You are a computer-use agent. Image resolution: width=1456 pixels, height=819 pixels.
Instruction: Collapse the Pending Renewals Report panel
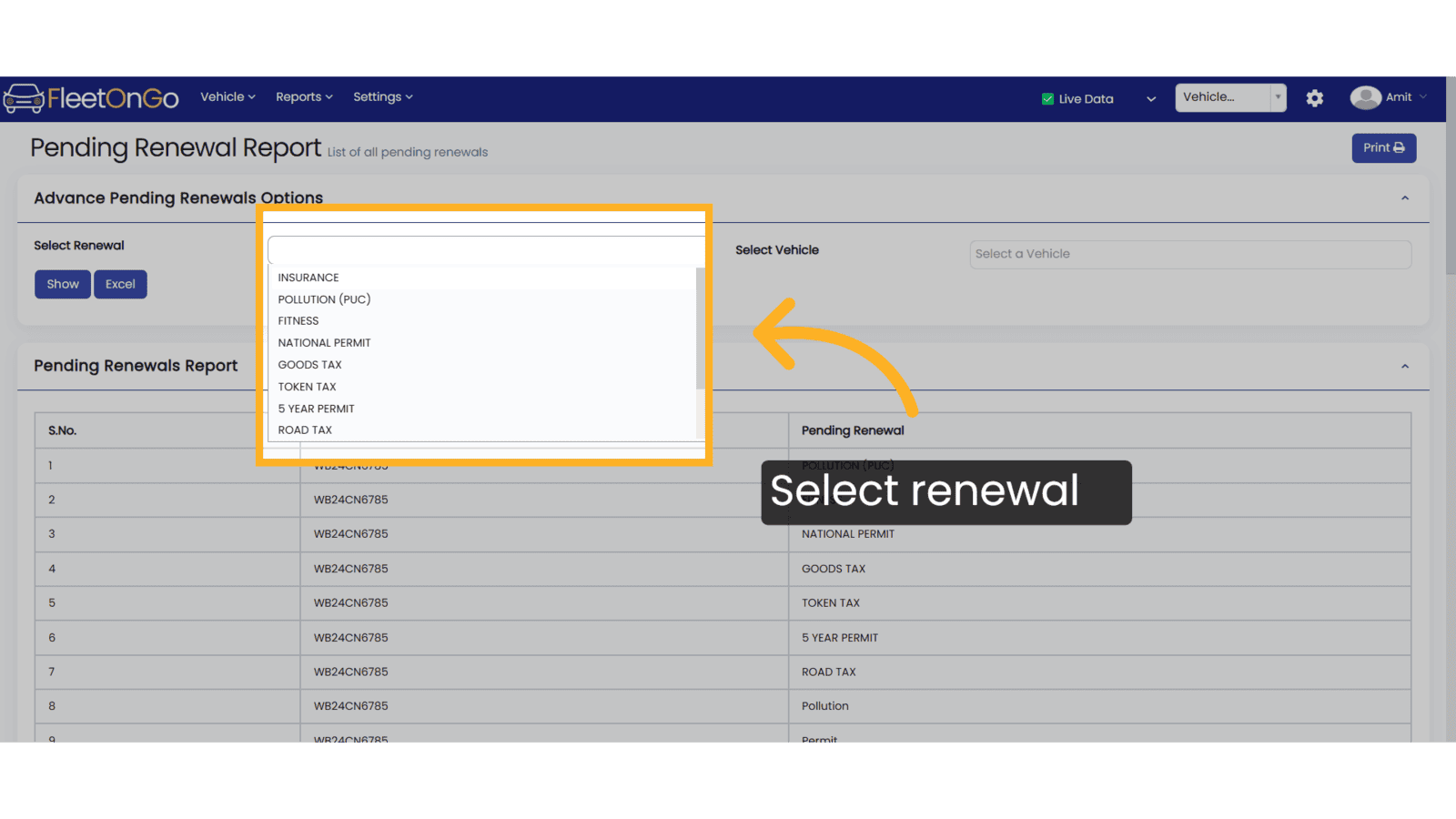tap(1404, 366)
